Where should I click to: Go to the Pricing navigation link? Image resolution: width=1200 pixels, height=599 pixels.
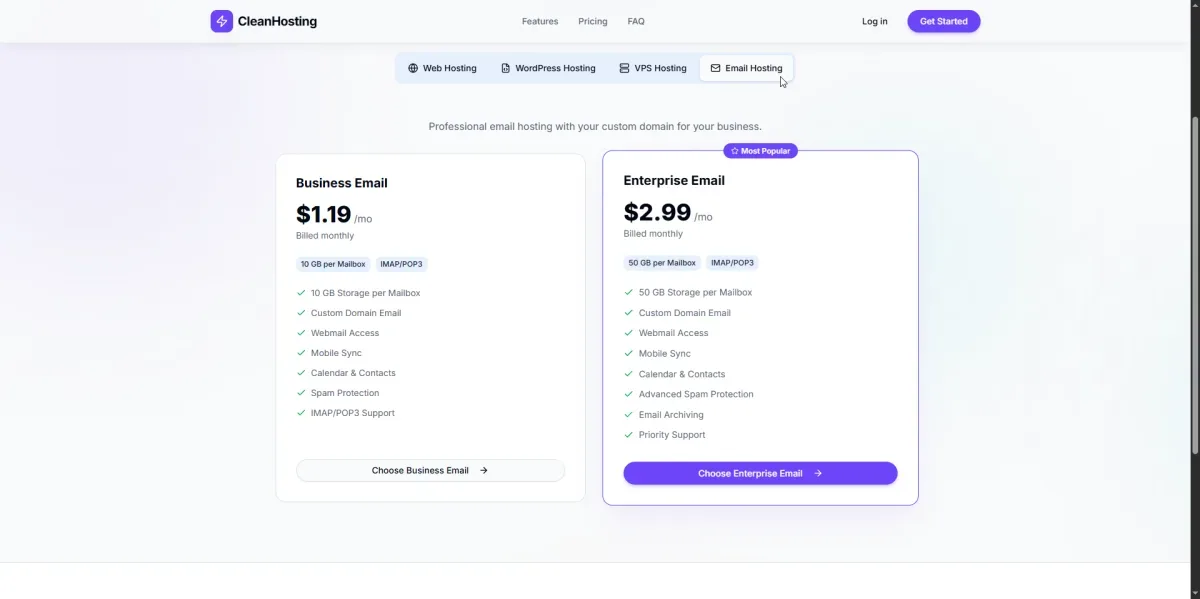click(x=593, y=21)
